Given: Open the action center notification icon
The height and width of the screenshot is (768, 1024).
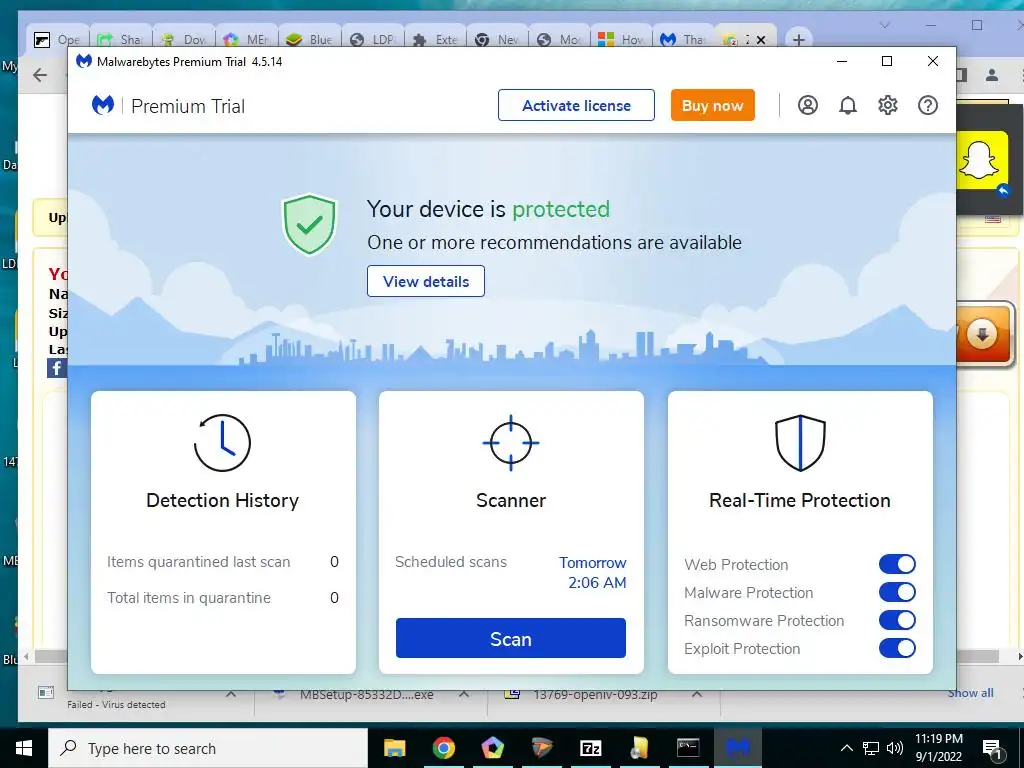Looking at the screenshot, I should point(993,749).
